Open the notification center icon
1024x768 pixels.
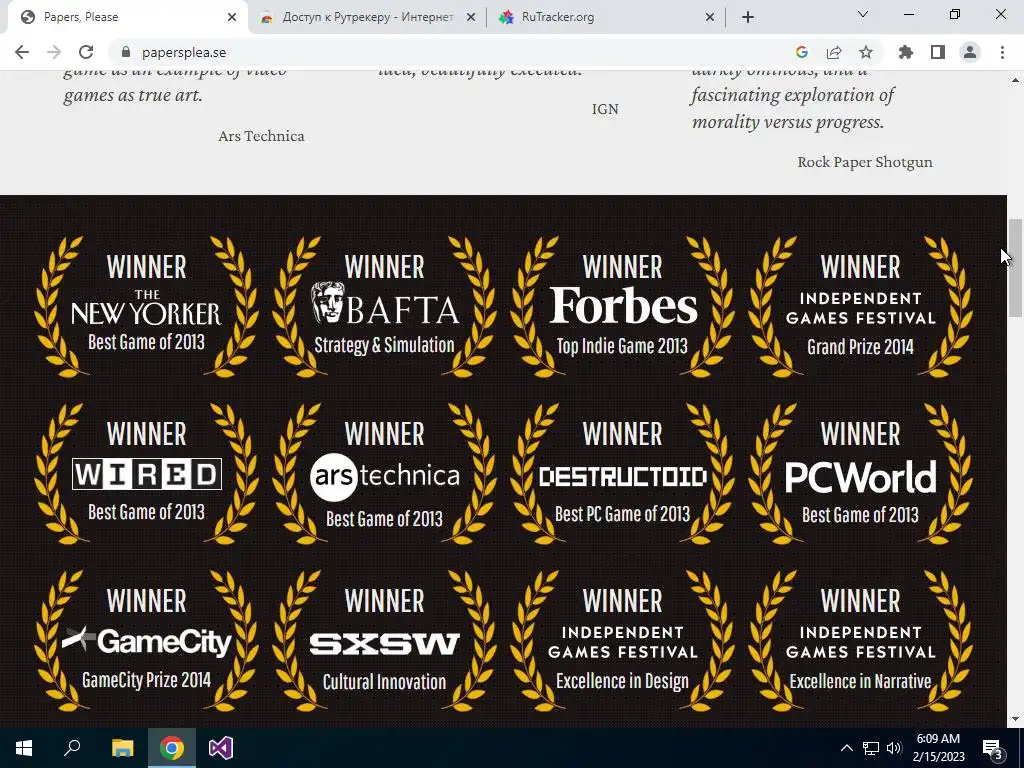click(x=993, y=748)
